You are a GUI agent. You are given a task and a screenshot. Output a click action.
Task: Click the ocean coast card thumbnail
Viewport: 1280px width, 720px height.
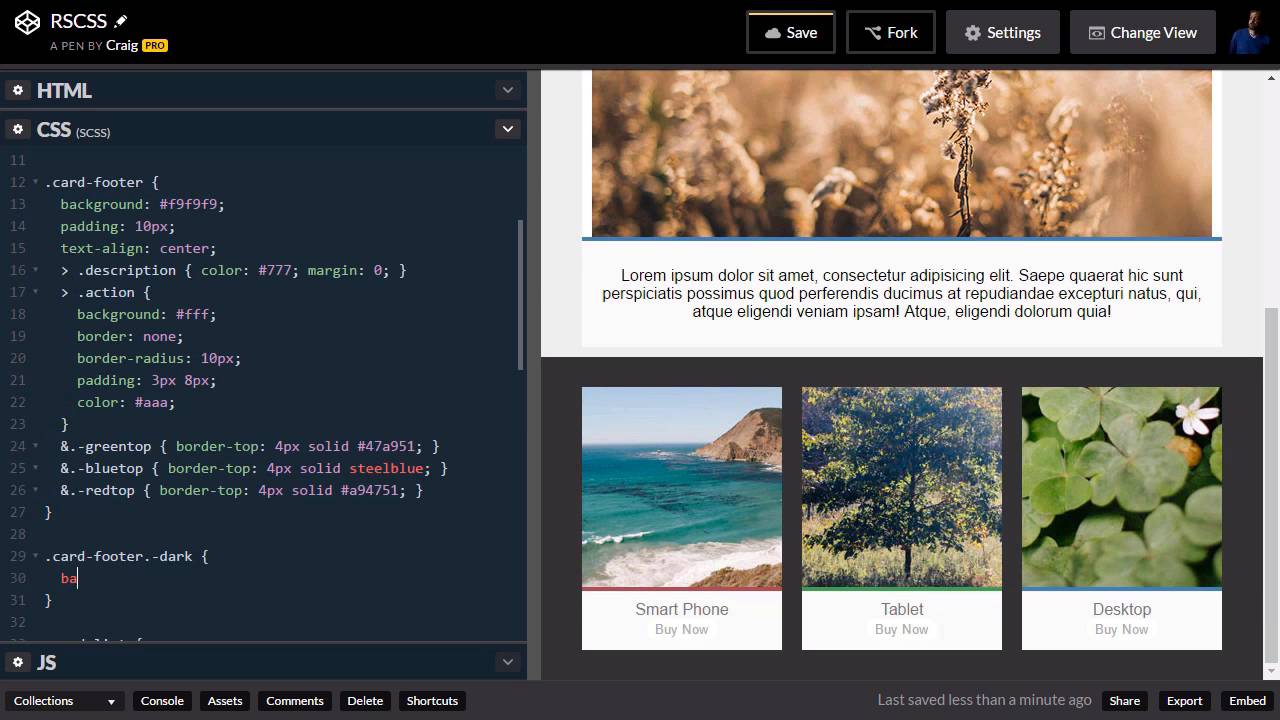(x=682, y=487)
